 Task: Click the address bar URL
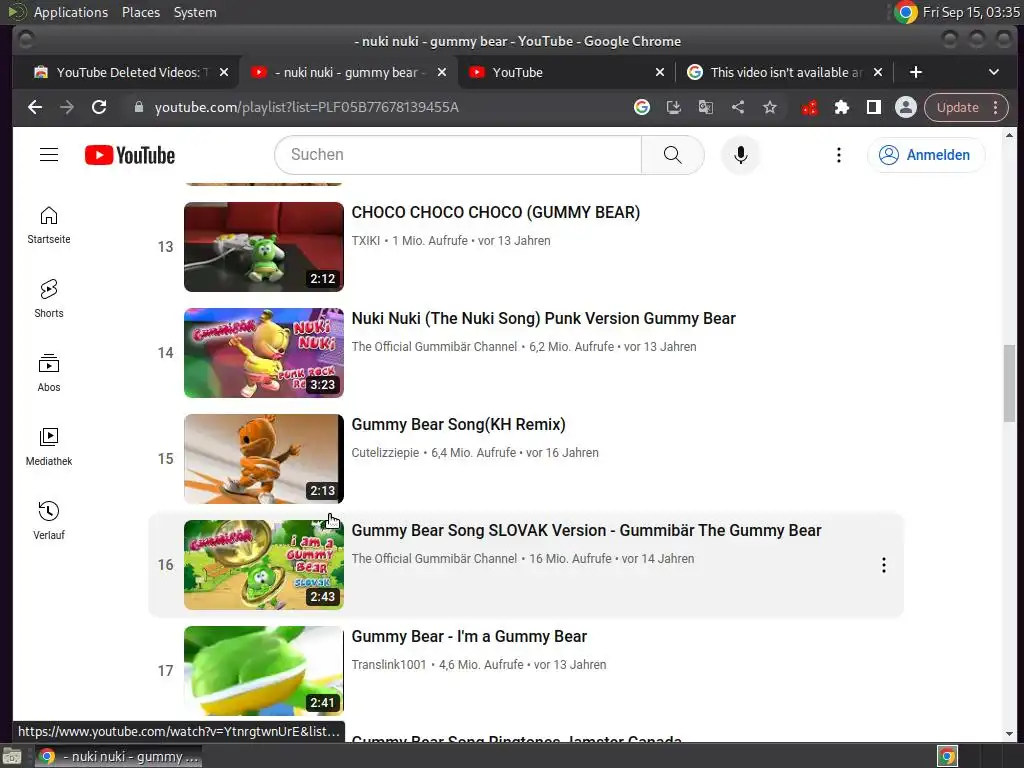tap(306, 107)
